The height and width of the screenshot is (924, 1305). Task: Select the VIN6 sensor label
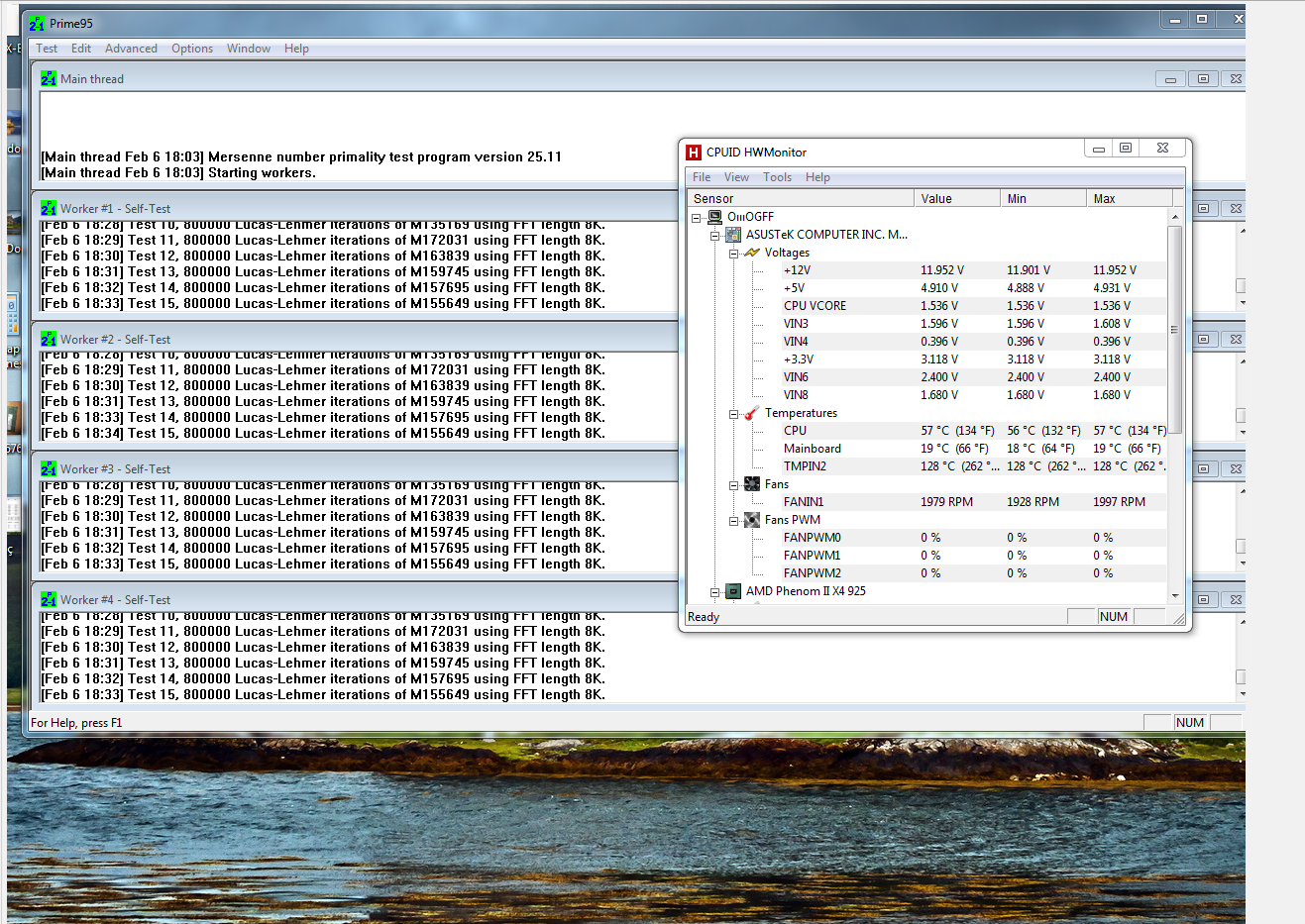pyautogui.click(x=796, y=377)
